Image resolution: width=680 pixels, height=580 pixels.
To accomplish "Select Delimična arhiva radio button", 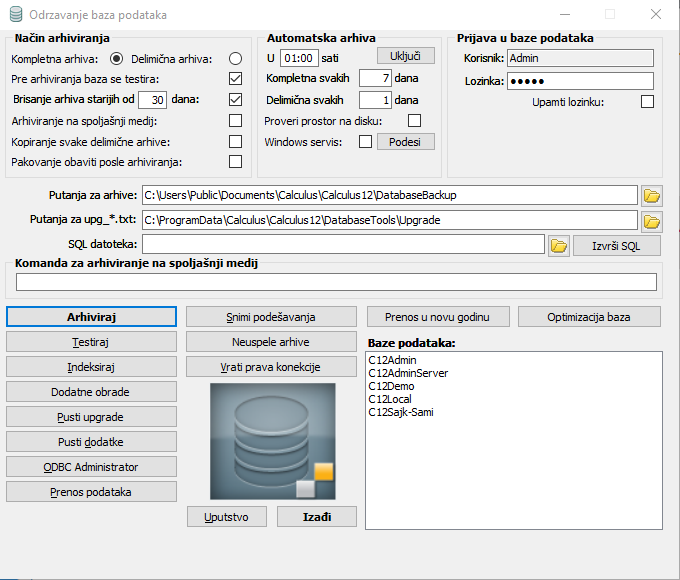I will coord(235,59).
